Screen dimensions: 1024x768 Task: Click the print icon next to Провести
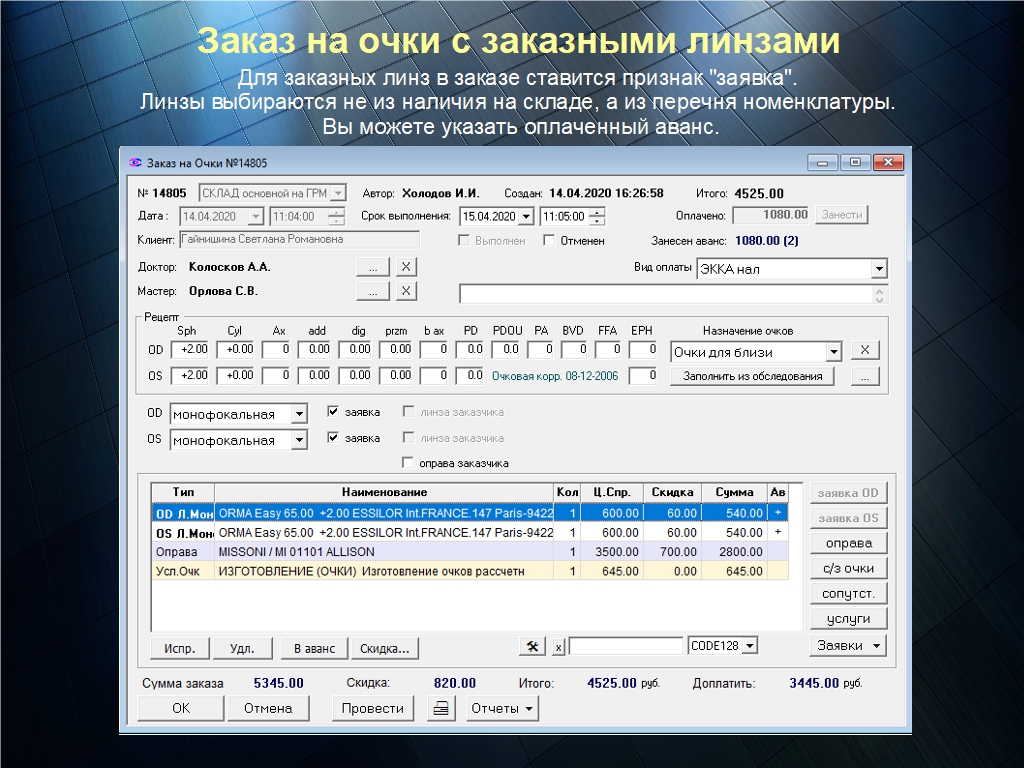tap(441, 708)
